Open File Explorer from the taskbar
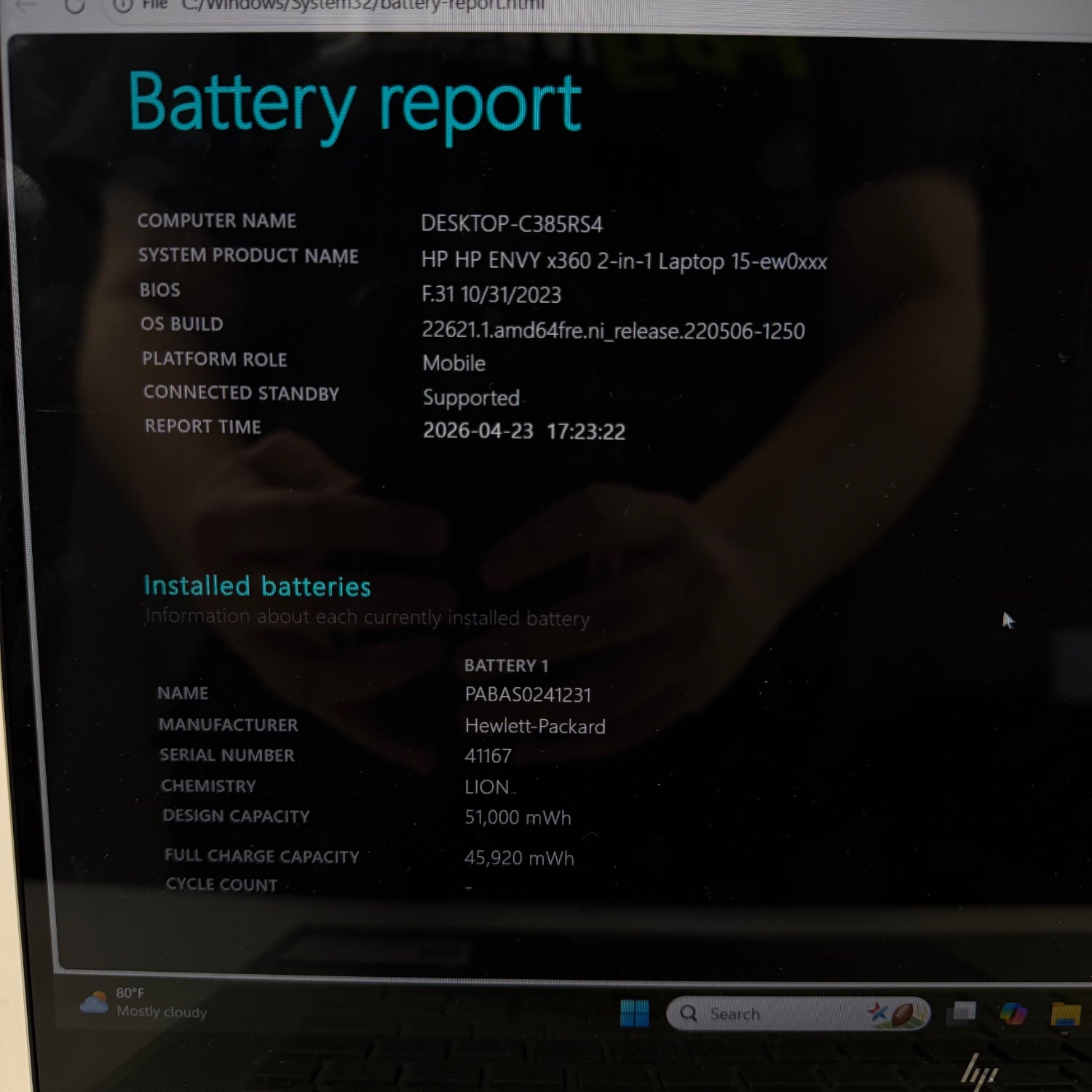Image resolution: width=1092 pixels, height=1092 pixels. [x=1066, y=1014]
